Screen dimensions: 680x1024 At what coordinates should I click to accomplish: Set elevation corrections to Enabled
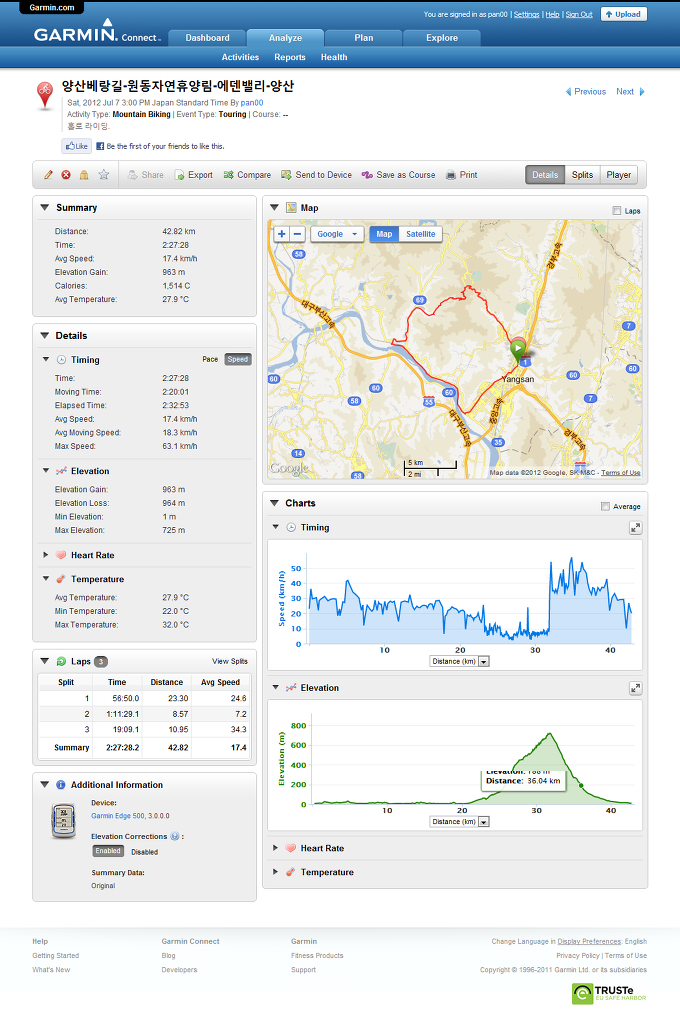108,852
